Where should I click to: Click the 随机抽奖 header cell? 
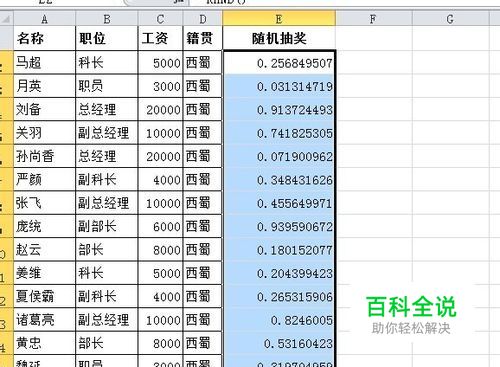pos(279,38)
